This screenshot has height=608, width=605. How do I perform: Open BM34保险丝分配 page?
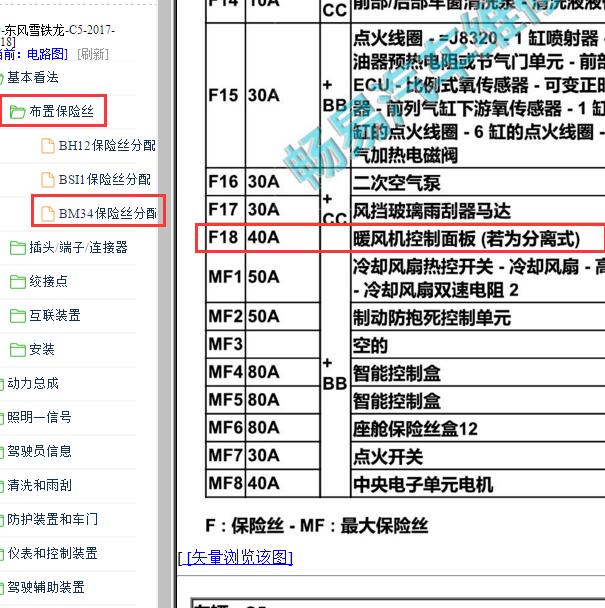tap(107, 214)
